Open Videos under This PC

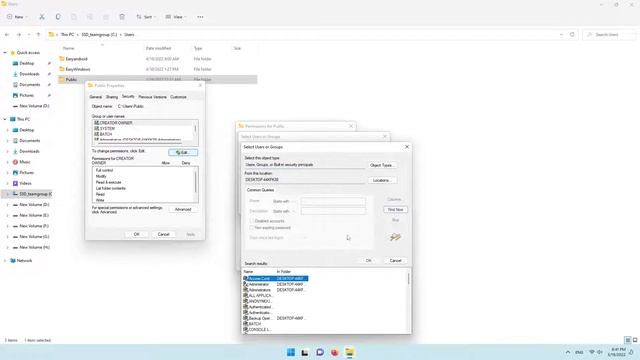coord(25,183)
